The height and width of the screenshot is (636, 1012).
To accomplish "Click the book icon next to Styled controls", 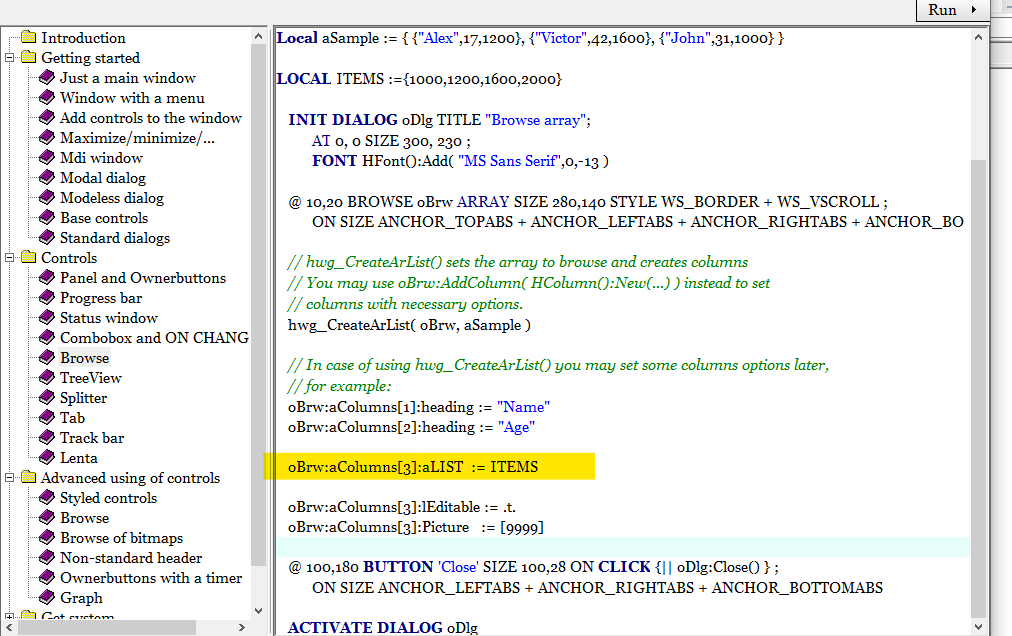I will [x=46, y=498].
